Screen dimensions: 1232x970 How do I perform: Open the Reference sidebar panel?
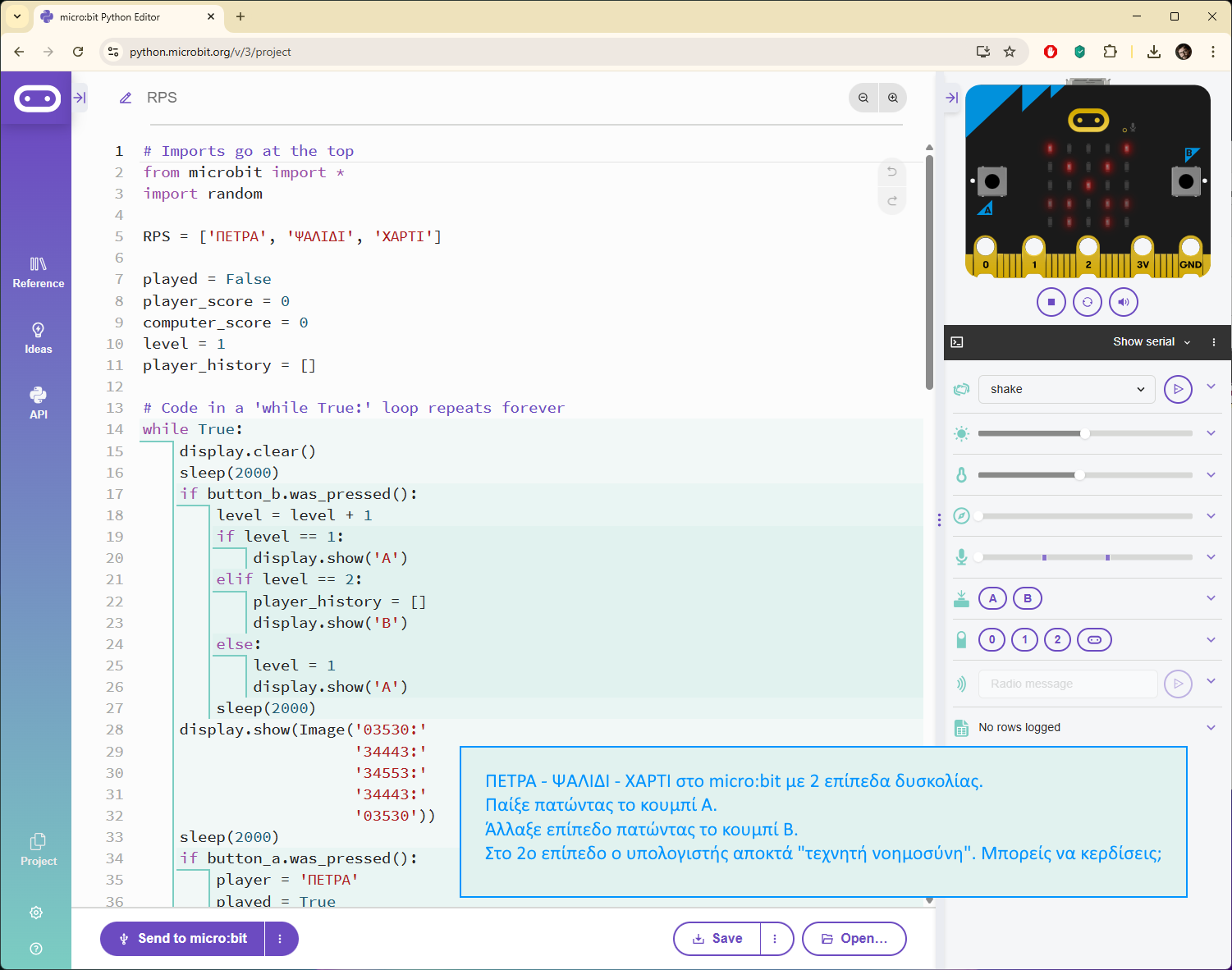pos(38,272)
